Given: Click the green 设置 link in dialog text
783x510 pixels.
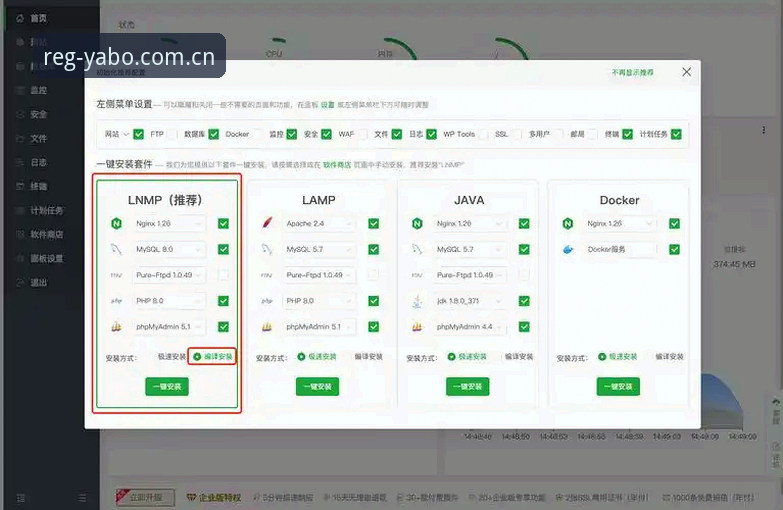Looking at the screenshot, I should click(x=328, y=105).
